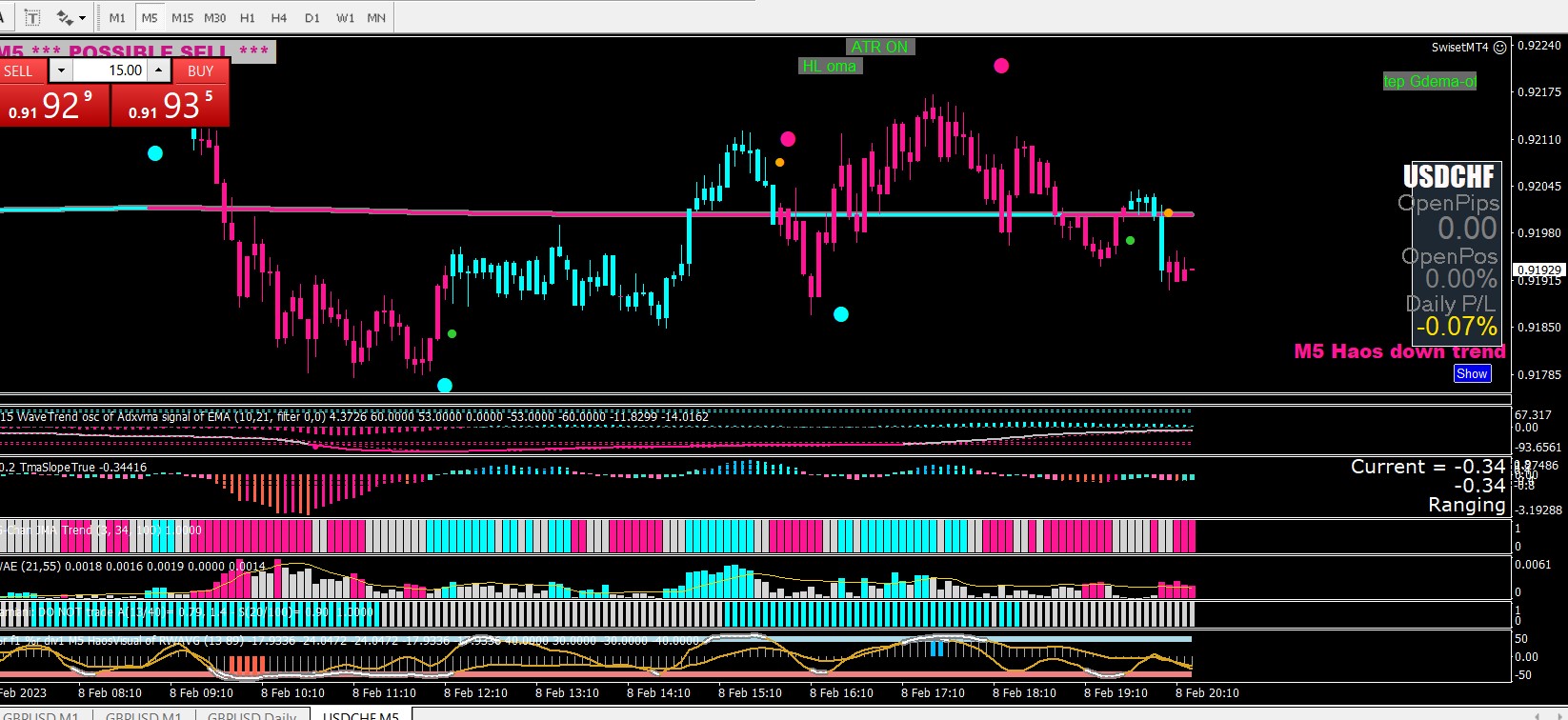The image size is (1568, 720).
Task: Increase trade volume with up arrow
Action: [158, 70]
